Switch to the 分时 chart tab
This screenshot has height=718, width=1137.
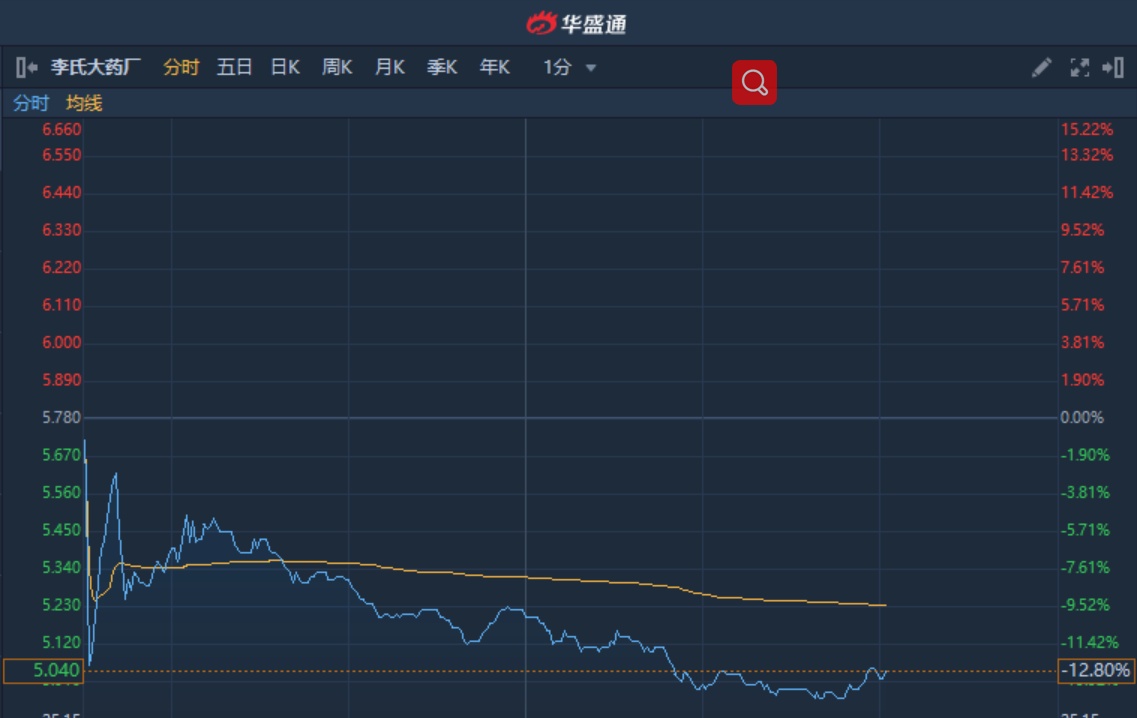tap(181, 68)
